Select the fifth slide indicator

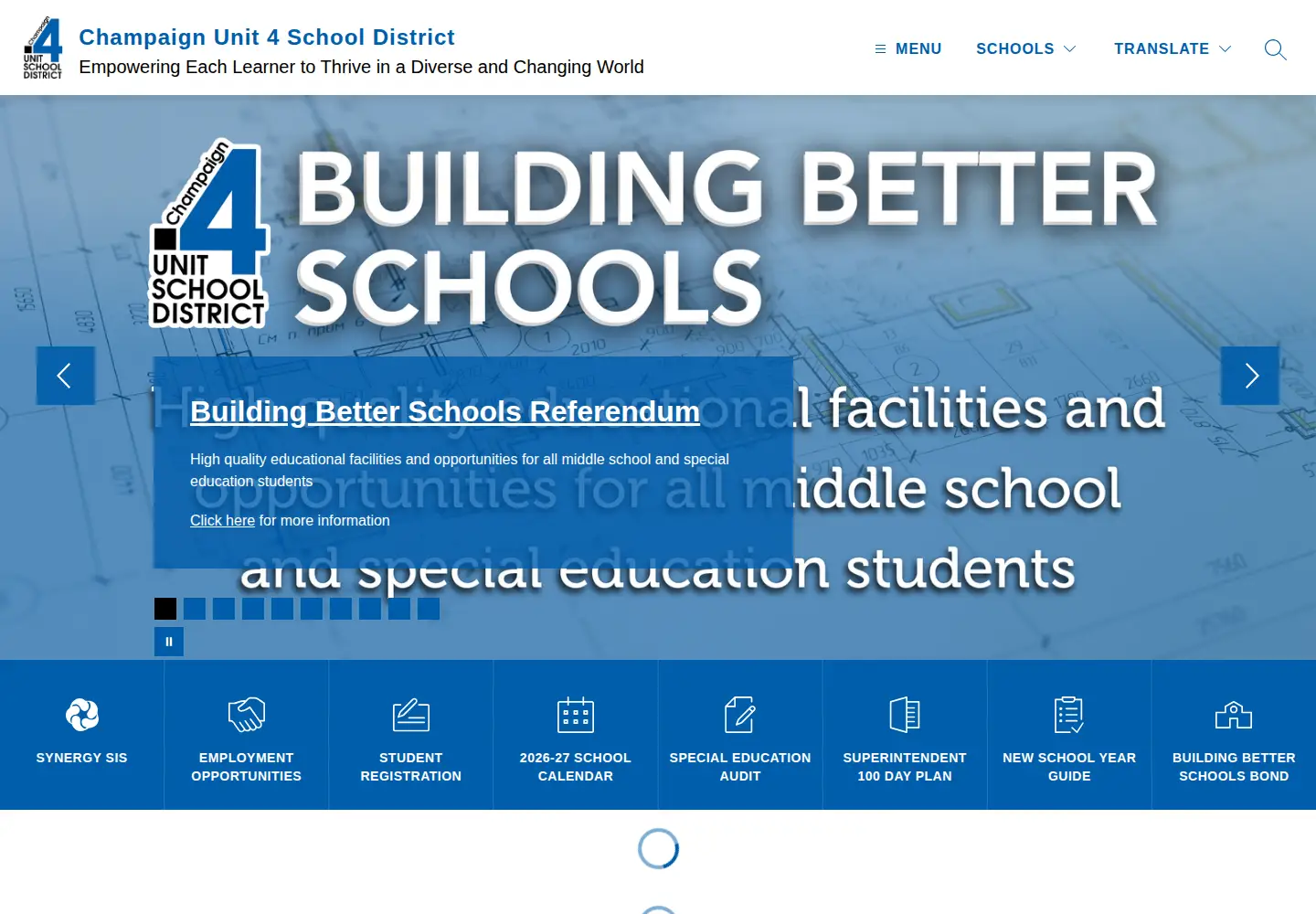(282, 609)
